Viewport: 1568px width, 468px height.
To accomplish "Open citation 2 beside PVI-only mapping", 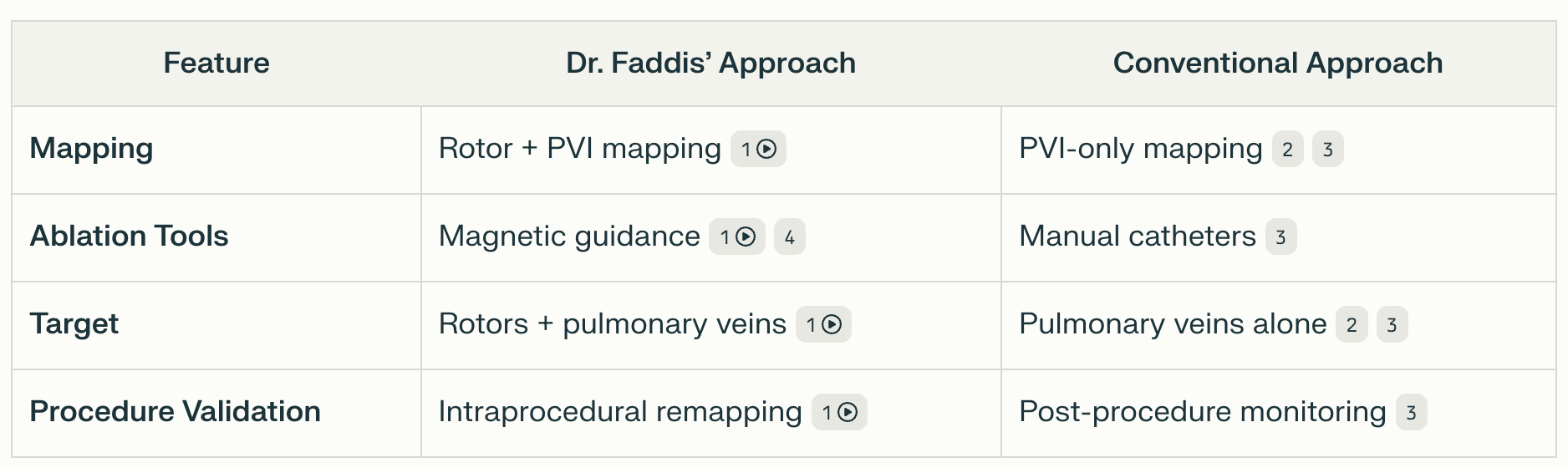I will pyautogui.click(x=1287, y=150).
